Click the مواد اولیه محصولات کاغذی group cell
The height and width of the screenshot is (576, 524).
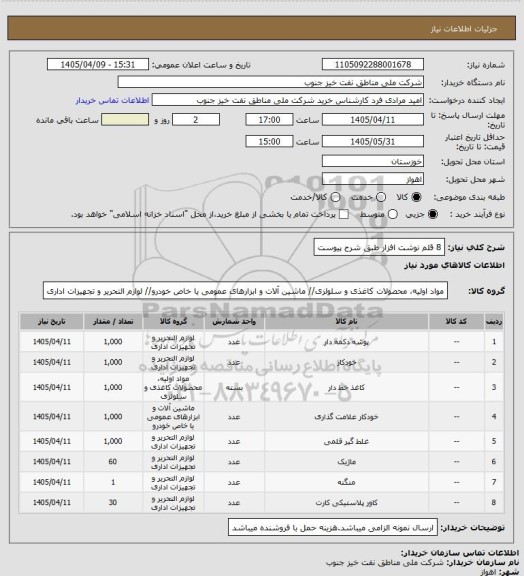pos(173,388)
